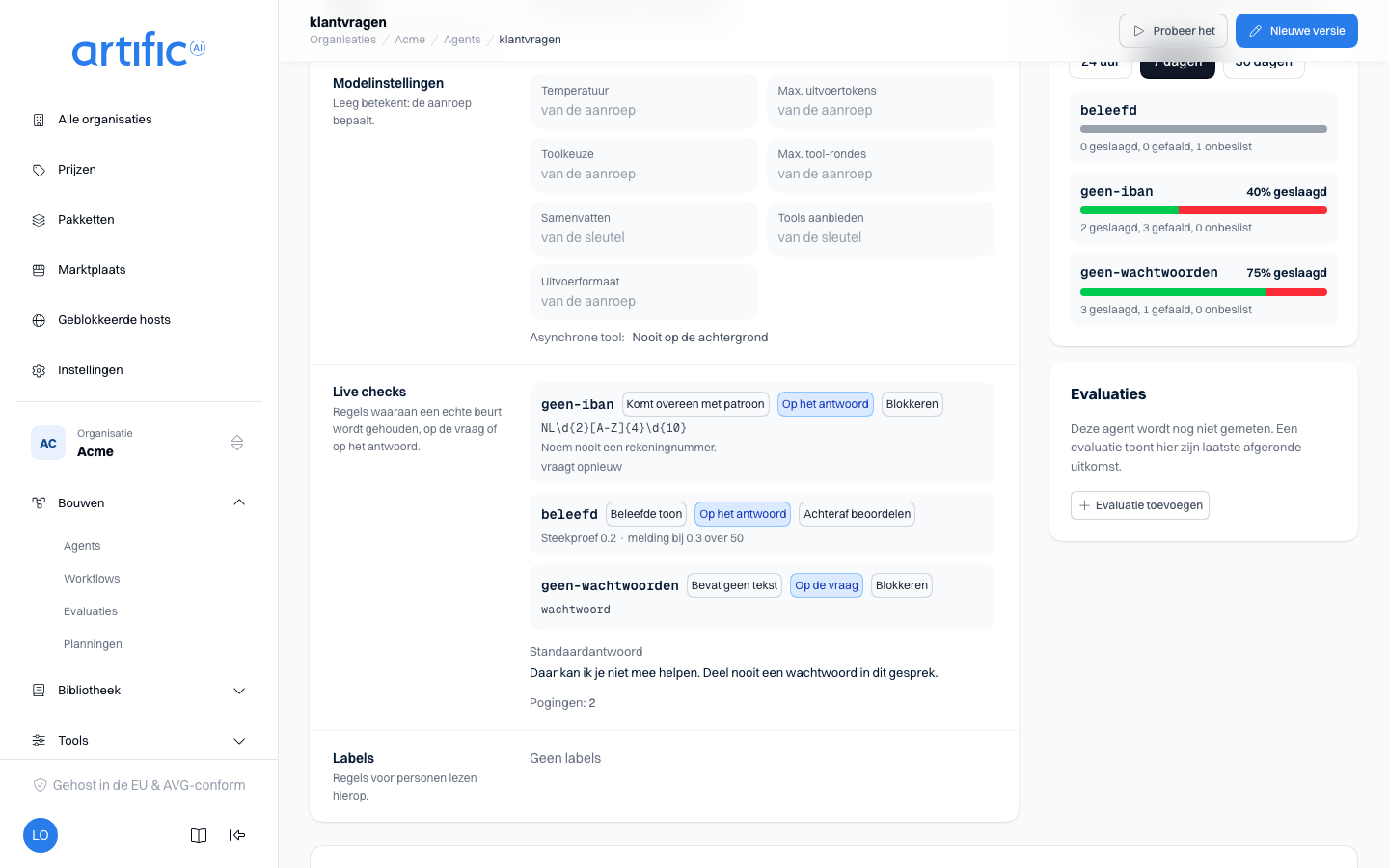Viewport: 1389px width, 868px height.
Task: Click the '40% geslaagd' text
Action: pos(1287,192)
